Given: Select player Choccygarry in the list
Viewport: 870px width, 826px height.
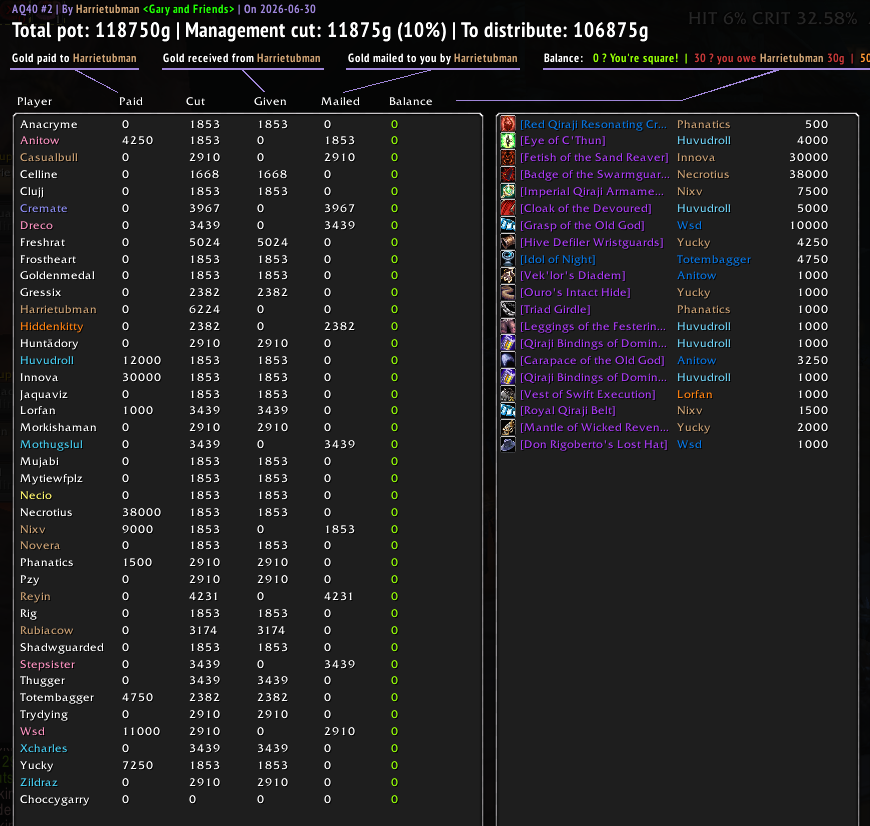Looking at the screenshot, I should tap(54, 799).
